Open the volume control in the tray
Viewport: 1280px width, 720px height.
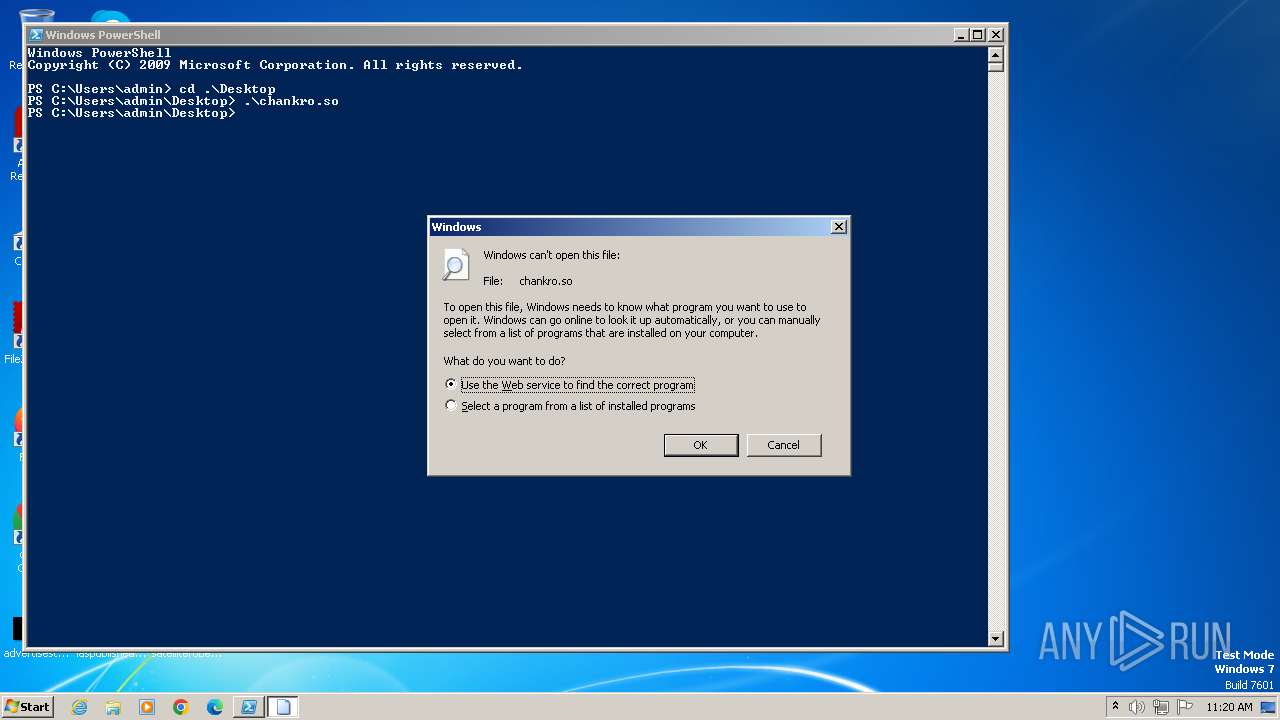tap(1137, 707)
